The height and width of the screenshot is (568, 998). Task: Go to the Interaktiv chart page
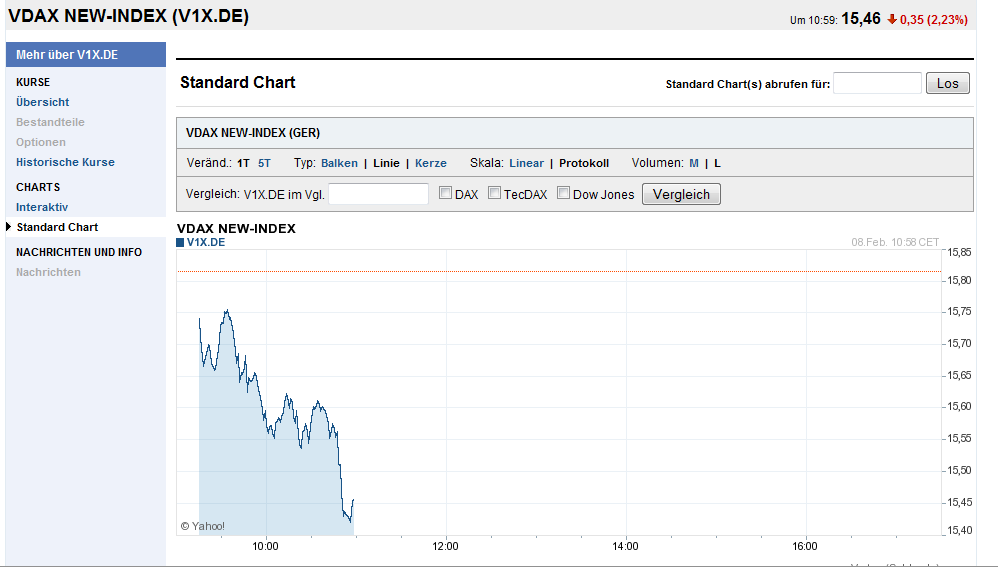click(x=42, y=207)
